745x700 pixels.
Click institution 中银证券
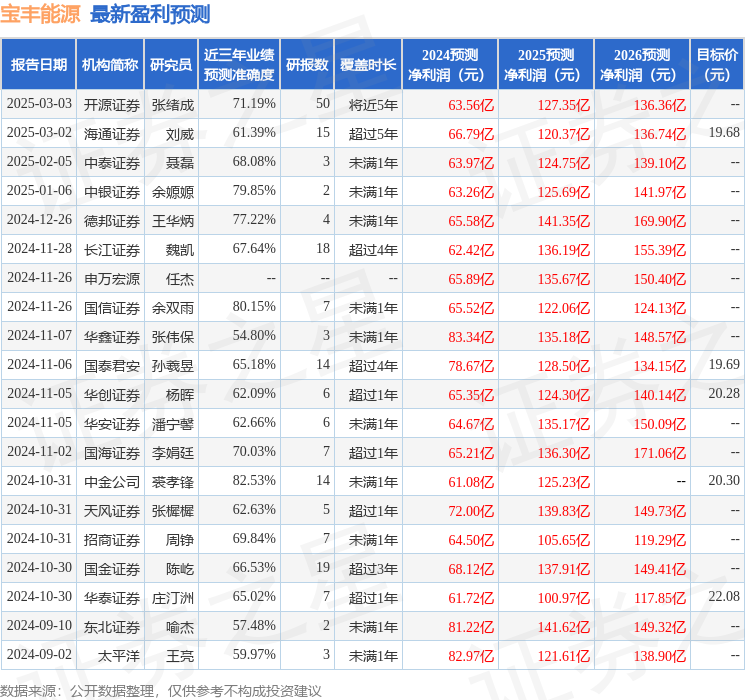112,192
